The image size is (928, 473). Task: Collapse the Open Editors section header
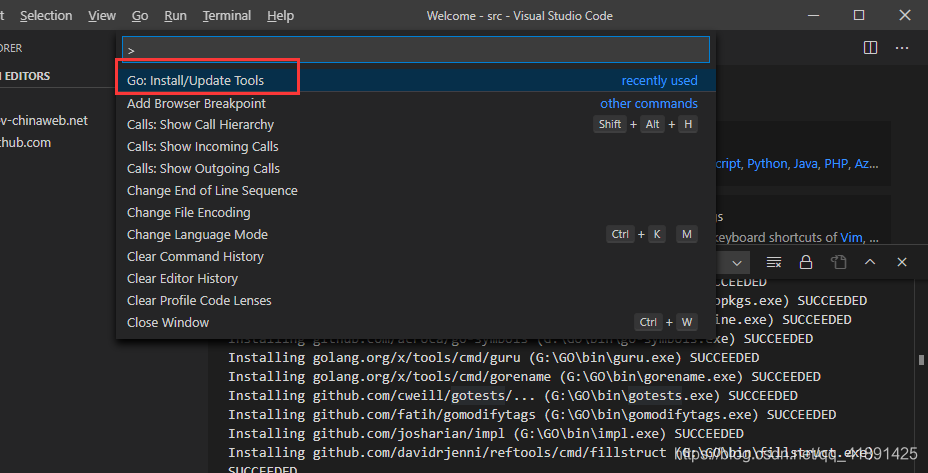pos(25,76)
